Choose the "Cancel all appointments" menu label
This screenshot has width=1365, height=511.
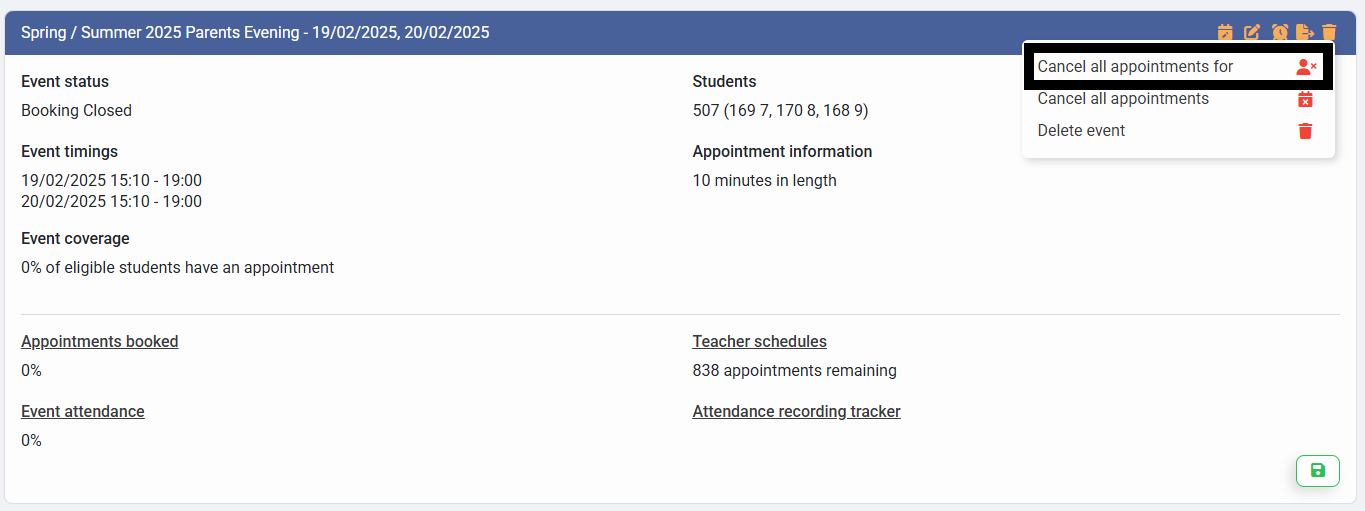(1123, 99)
